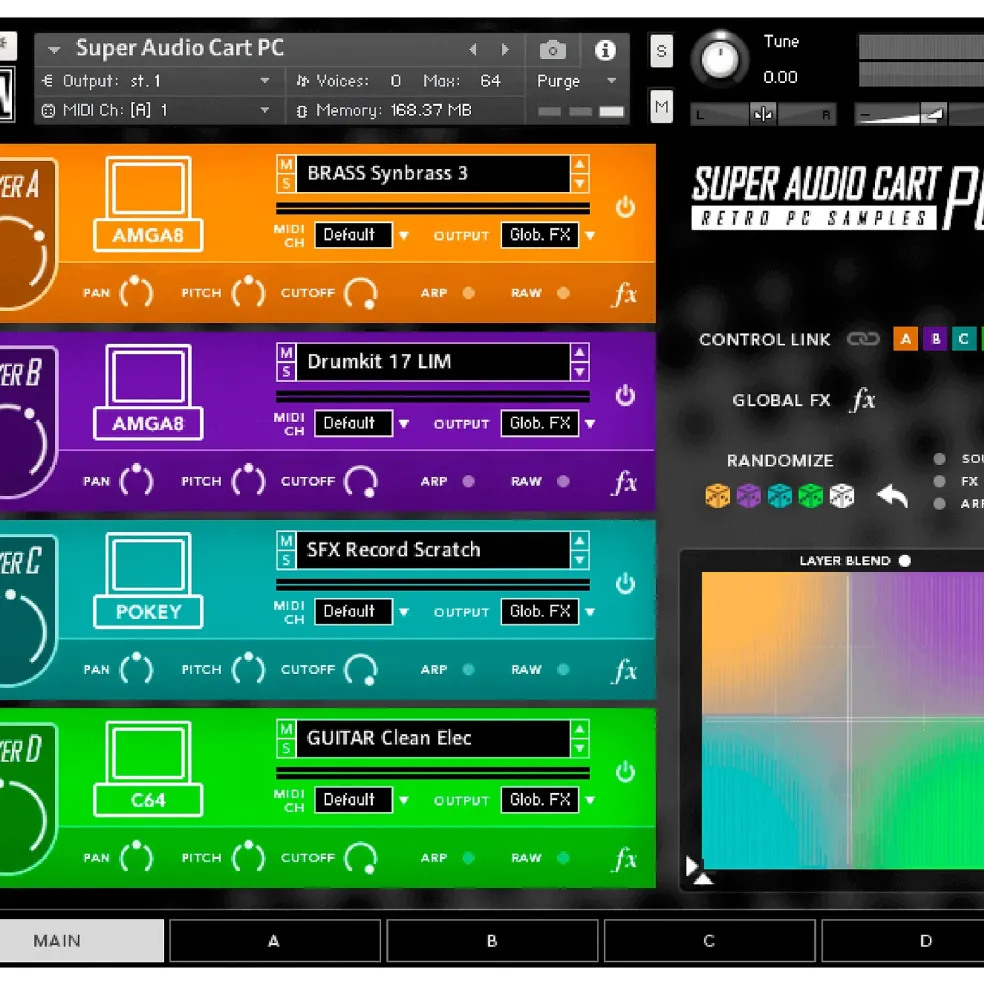The height and width of the screenshot is (985, 984).
Task: Click the Layer Blend XY pad
Action: pyautogui.click(x=843, y=721)
